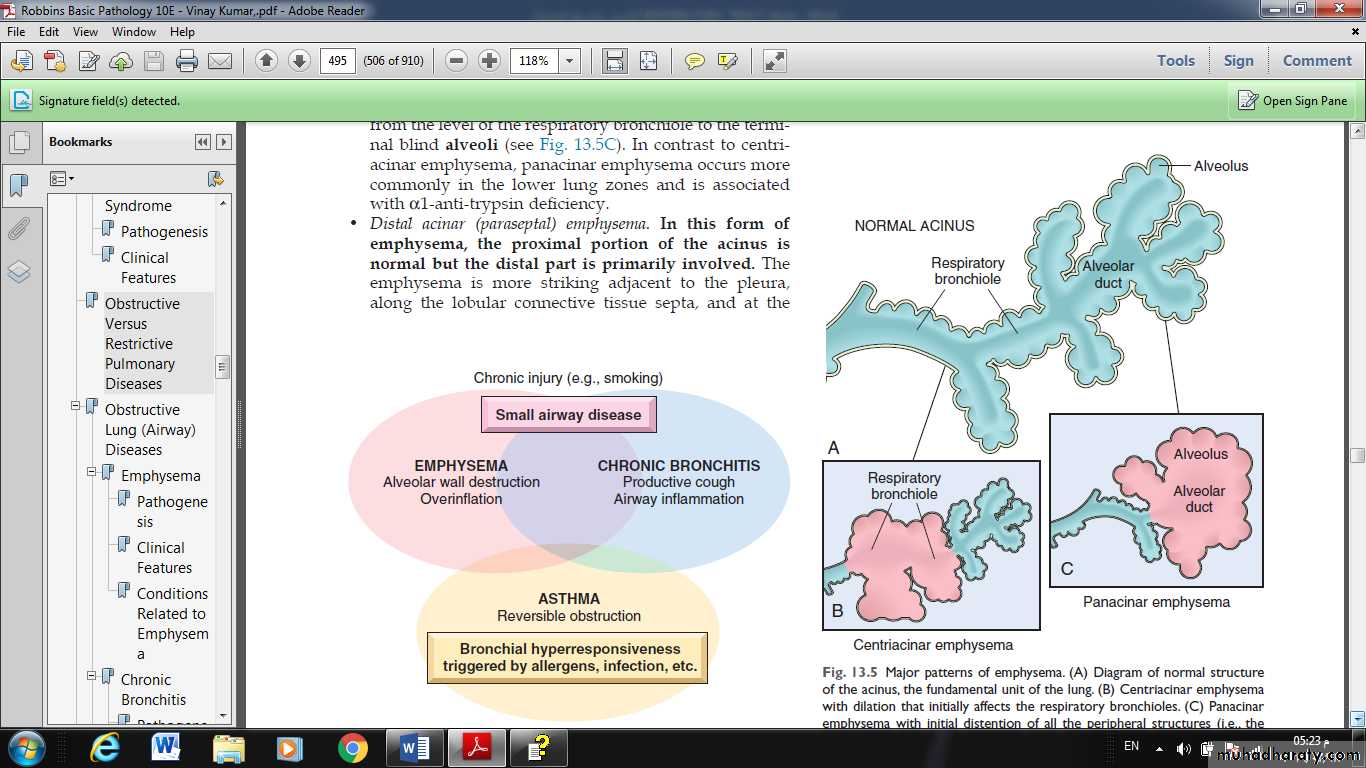1366x768 pixels.
Task: Add a sticky note comment
Action: (x=694, y=61)
